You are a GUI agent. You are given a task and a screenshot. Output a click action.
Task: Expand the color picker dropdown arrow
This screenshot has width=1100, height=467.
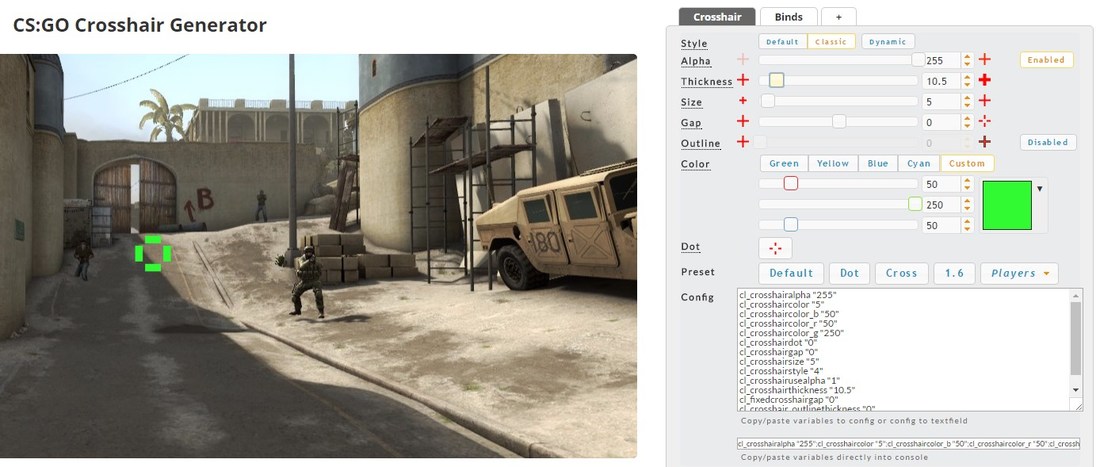click(1040, 189)
